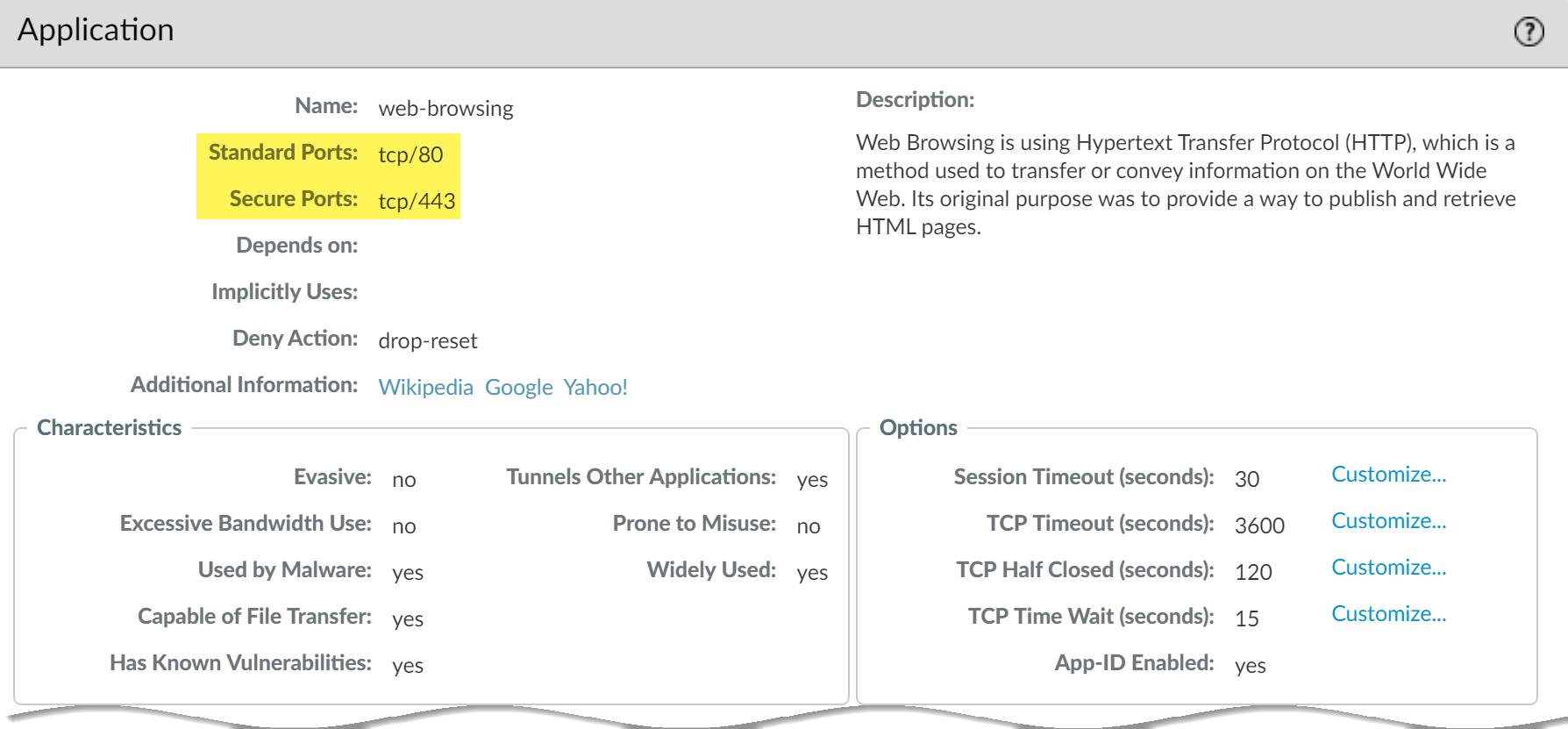Click the Used by Malware yes value
The image size is (1568, 729).
pos(408,573)
